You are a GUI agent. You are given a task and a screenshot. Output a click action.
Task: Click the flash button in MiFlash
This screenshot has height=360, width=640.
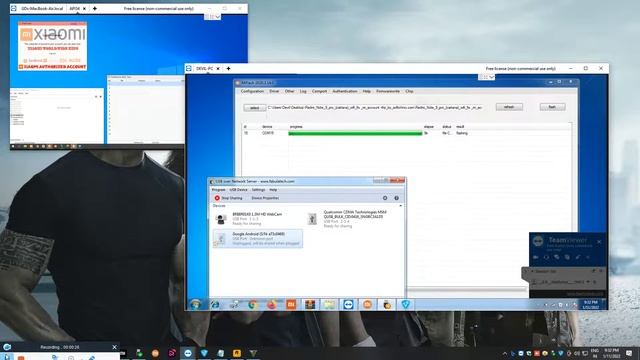(552, 107)
